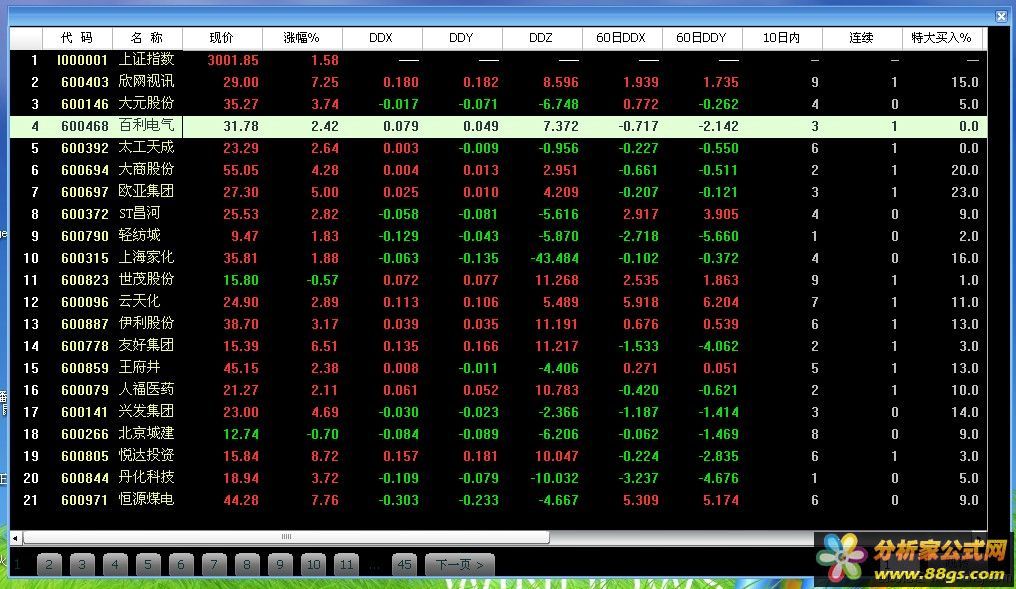Sort by the DDZ column header
1016x589 pixels.
(542, 38)
